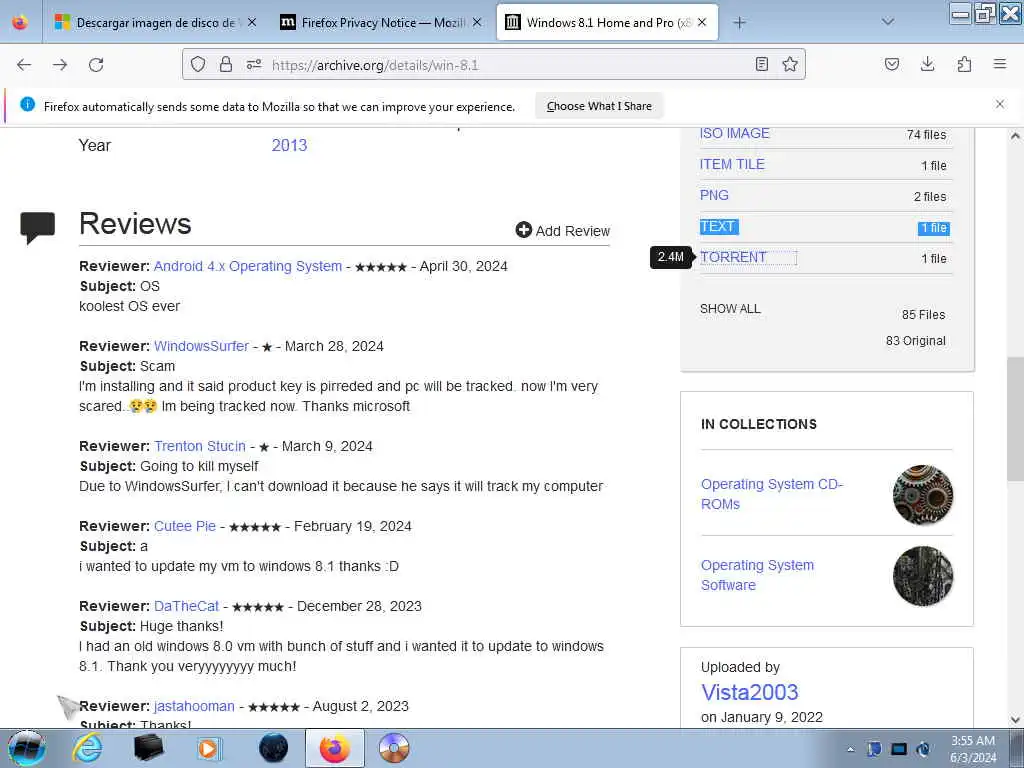The height and width of the screenshot is (768, 1024).
Task: Open site permissions icon in address bar
Action: click(x=254, y=64)
